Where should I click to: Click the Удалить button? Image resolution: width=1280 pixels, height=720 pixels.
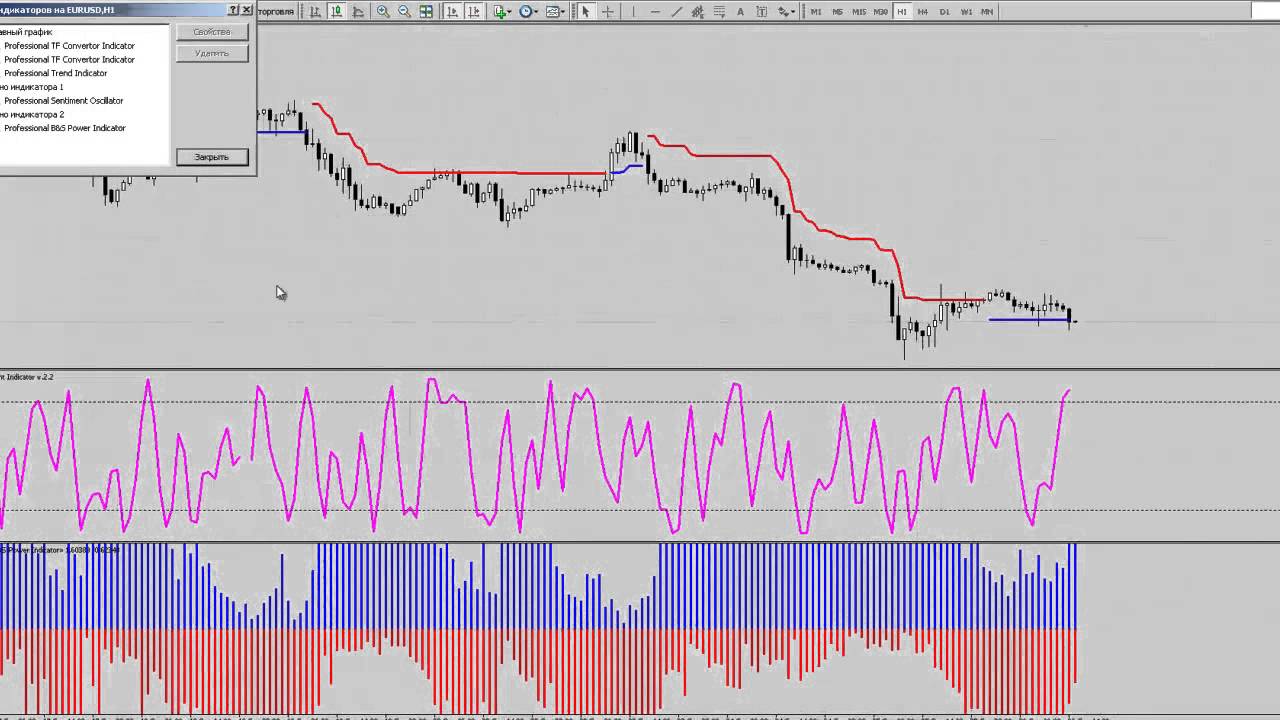(212, 53)
